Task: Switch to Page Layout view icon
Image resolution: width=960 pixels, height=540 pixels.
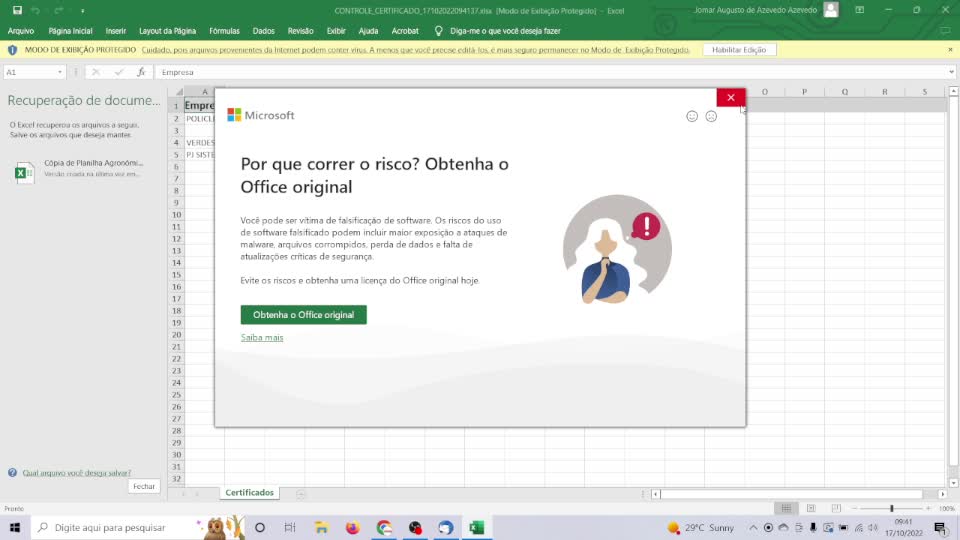Action: tap(811, 508)
